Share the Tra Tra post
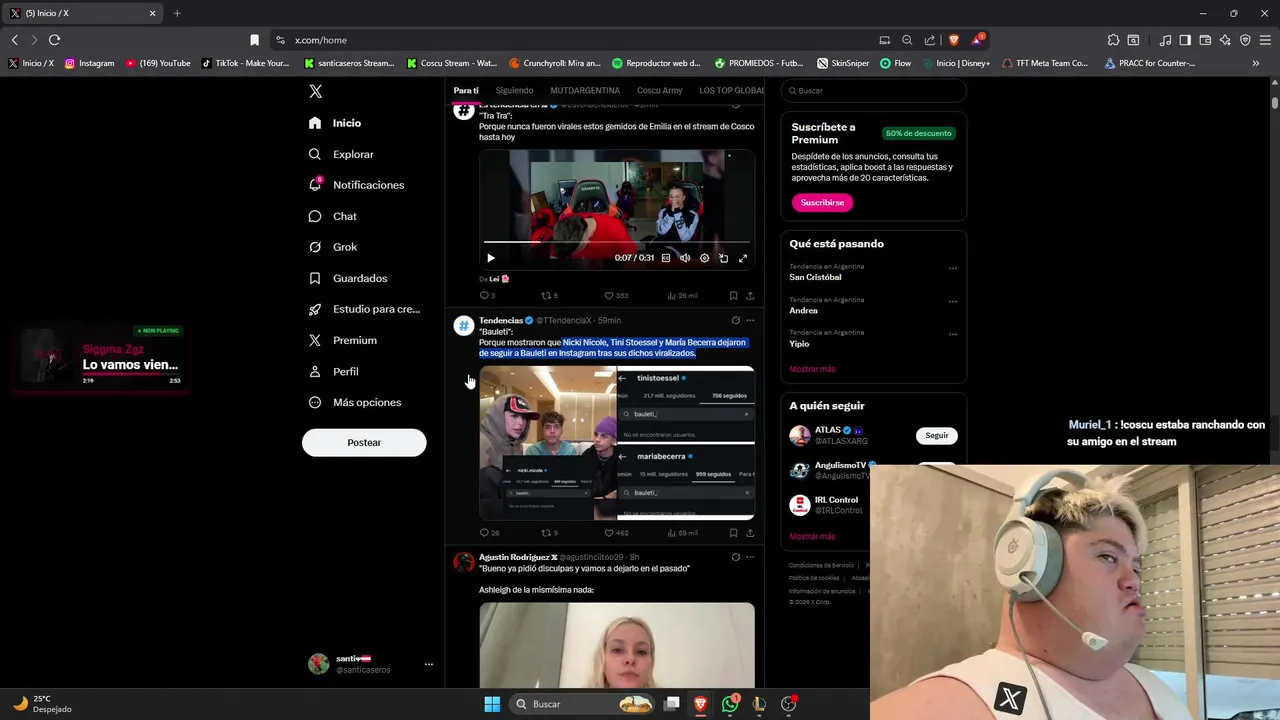This screenshot has width=1280, height=720. [750, 296]
